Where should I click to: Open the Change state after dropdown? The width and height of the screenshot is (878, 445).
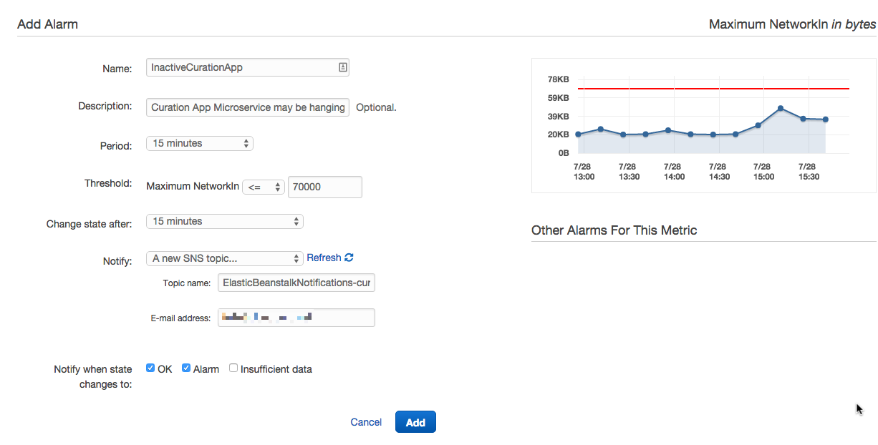(224, 221)
